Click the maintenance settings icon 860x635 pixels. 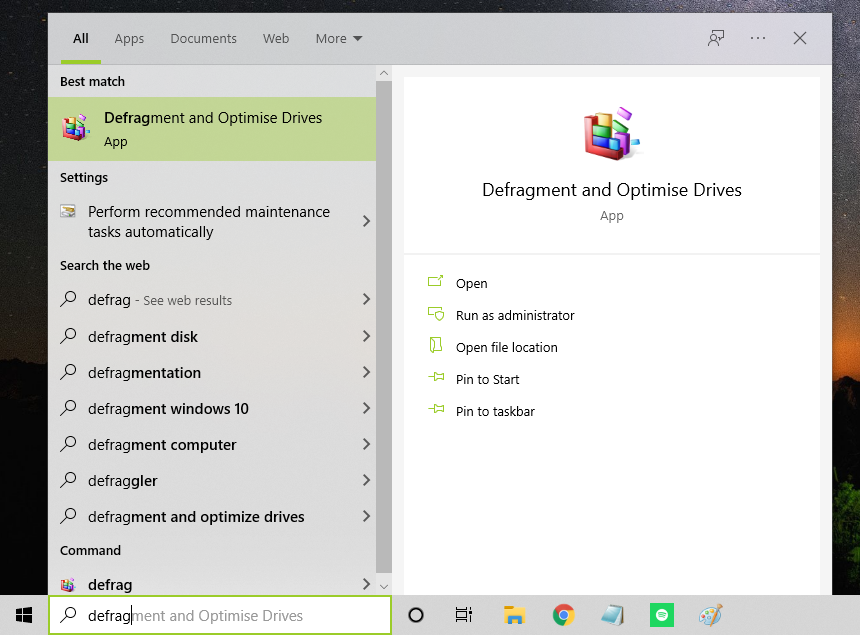68,211
